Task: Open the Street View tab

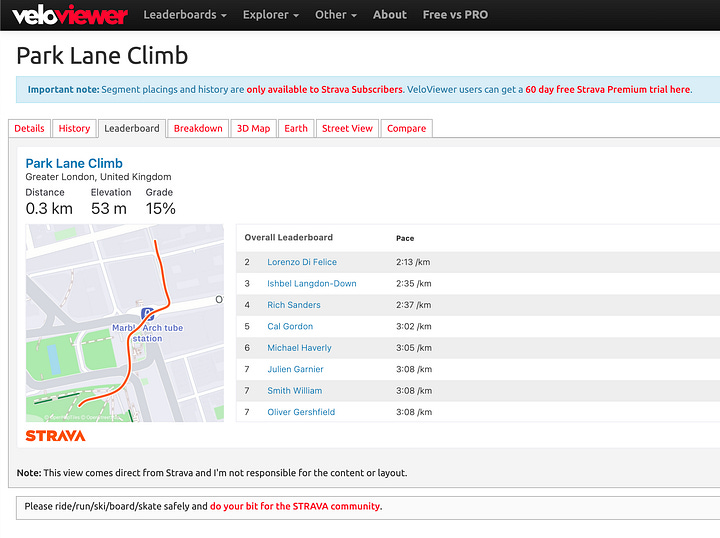Action: click(347, 129)
